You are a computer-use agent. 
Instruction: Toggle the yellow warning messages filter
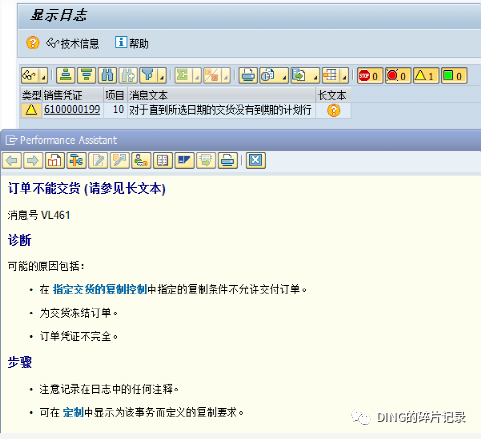pos(426,75)
